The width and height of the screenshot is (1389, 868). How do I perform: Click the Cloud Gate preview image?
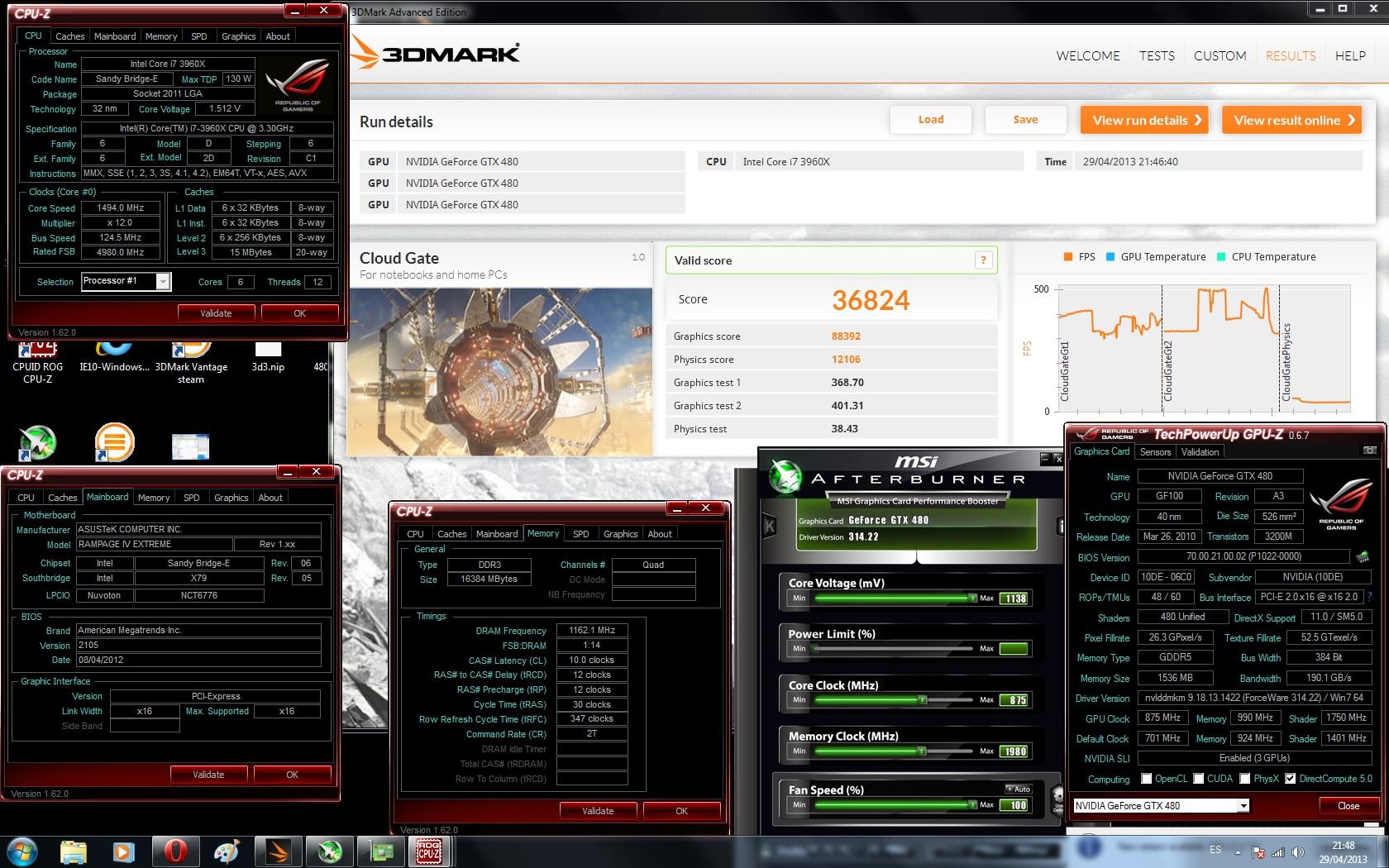[x=499, y=372]
